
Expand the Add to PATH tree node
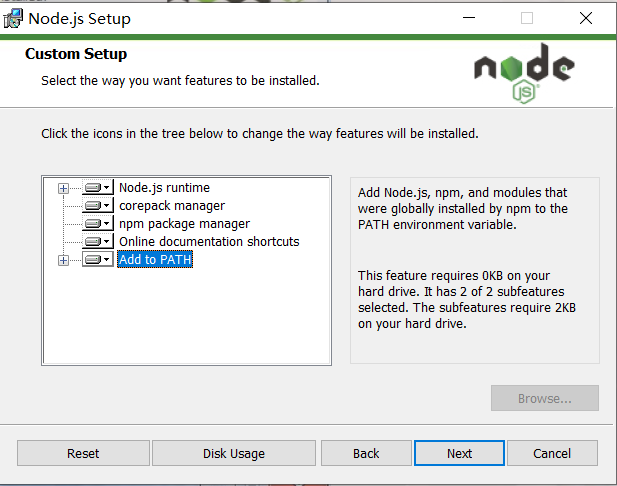coord(63,260)
